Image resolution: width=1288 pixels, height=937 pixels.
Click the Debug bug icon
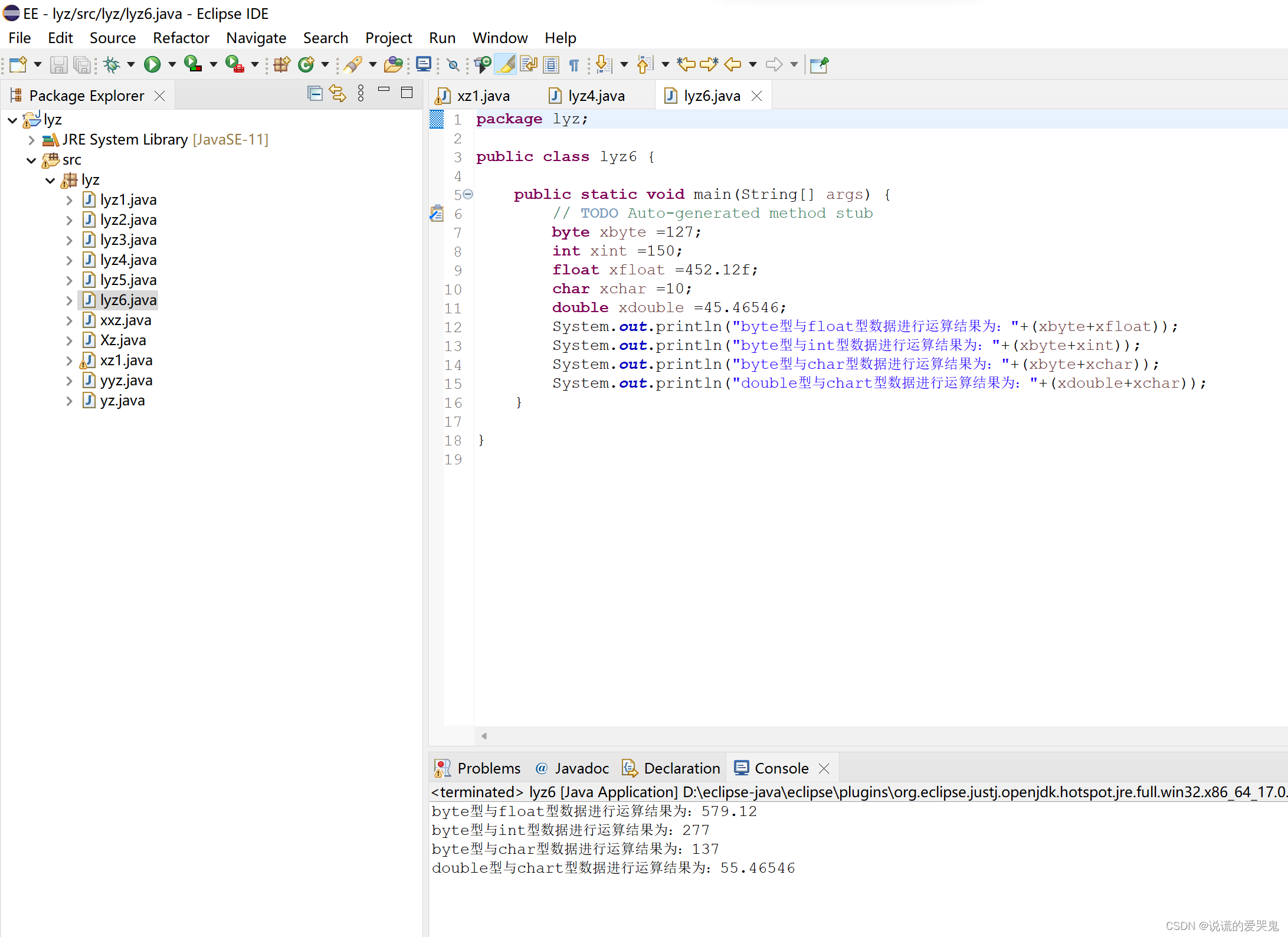coord(112,64)
